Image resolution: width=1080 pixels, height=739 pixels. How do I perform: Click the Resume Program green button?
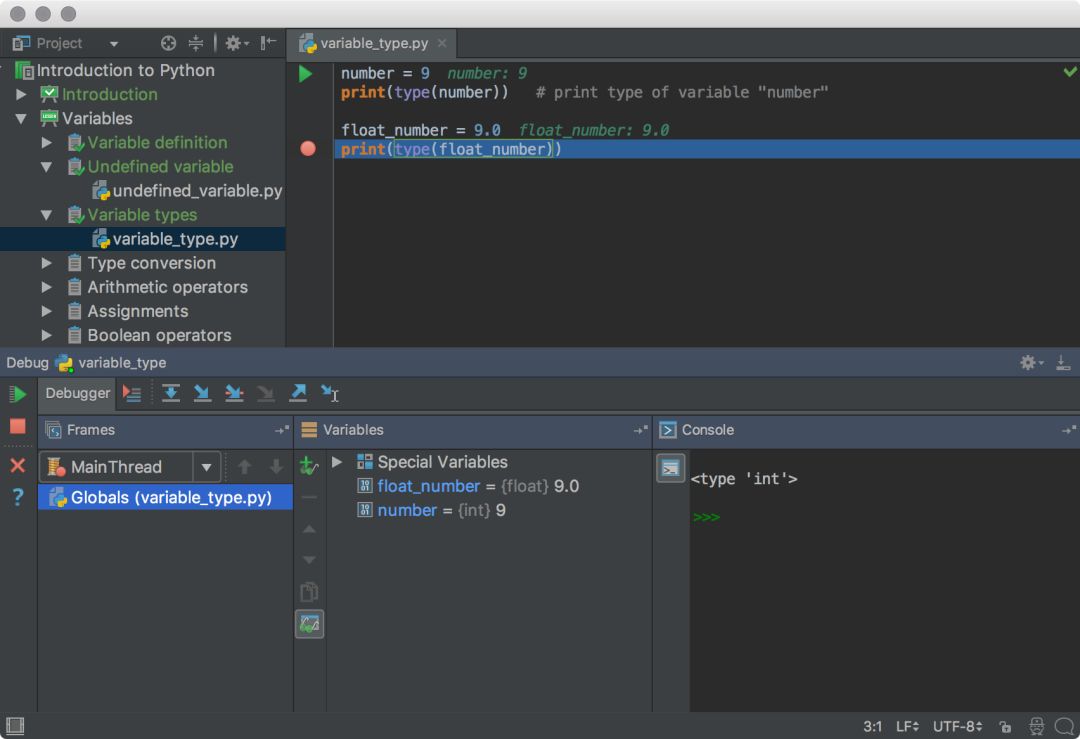(x=18, y=394)
